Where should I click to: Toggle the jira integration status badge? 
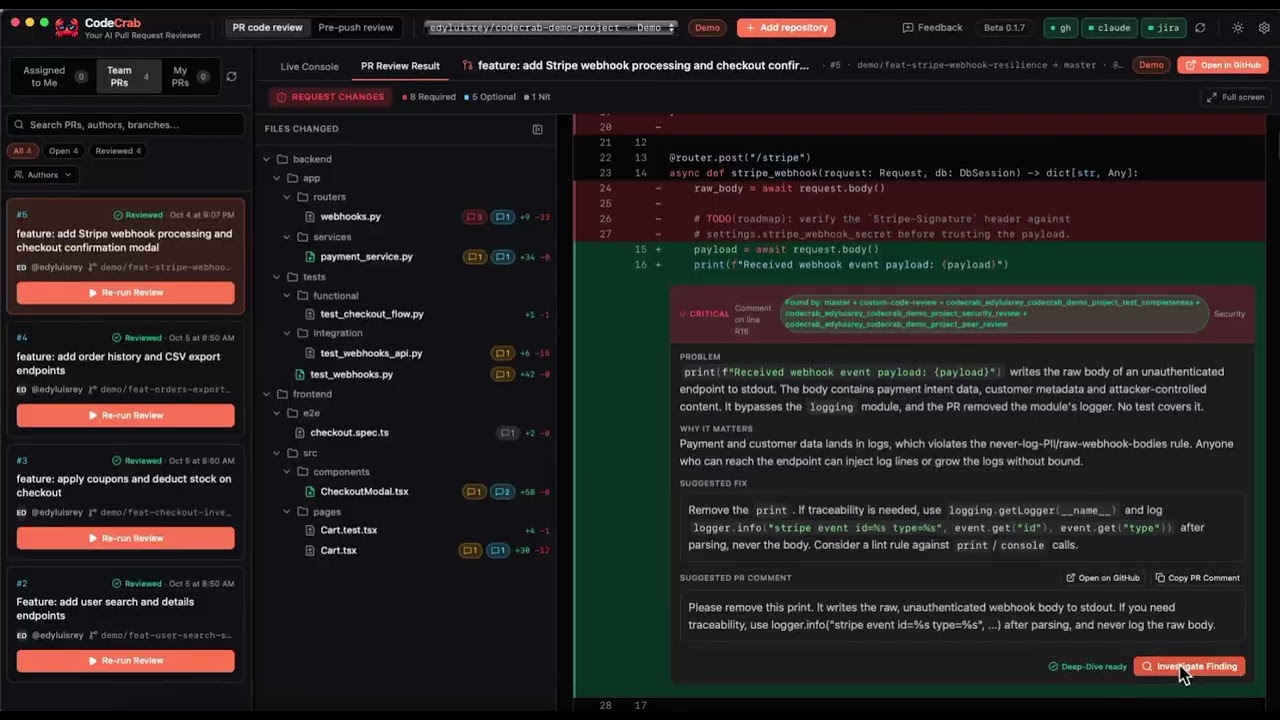pos(1163,28)
